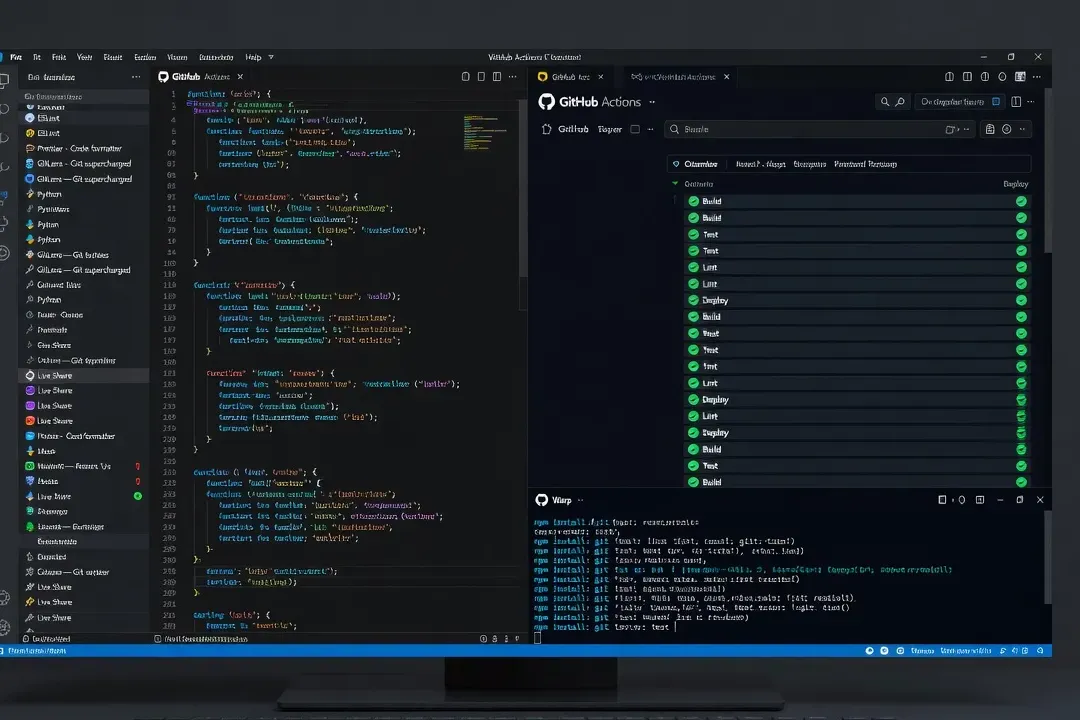Click the breadcrumb path at the editor's bottom
The height and width of the screenshot is (720, 1080).
coord(200,639)
